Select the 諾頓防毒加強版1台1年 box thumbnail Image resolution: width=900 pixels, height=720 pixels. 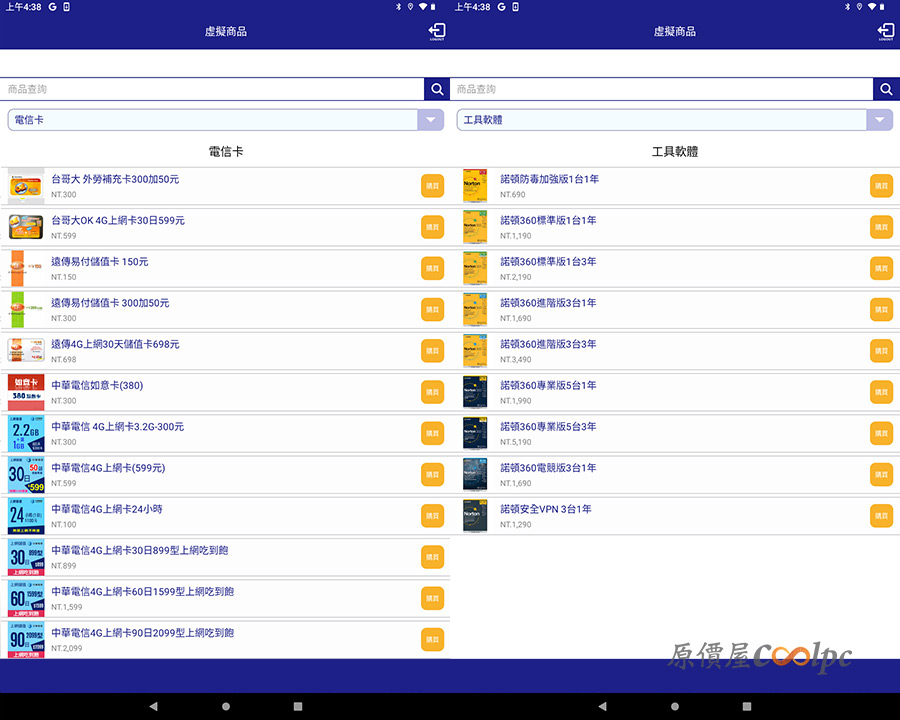(x=475, y=186)
